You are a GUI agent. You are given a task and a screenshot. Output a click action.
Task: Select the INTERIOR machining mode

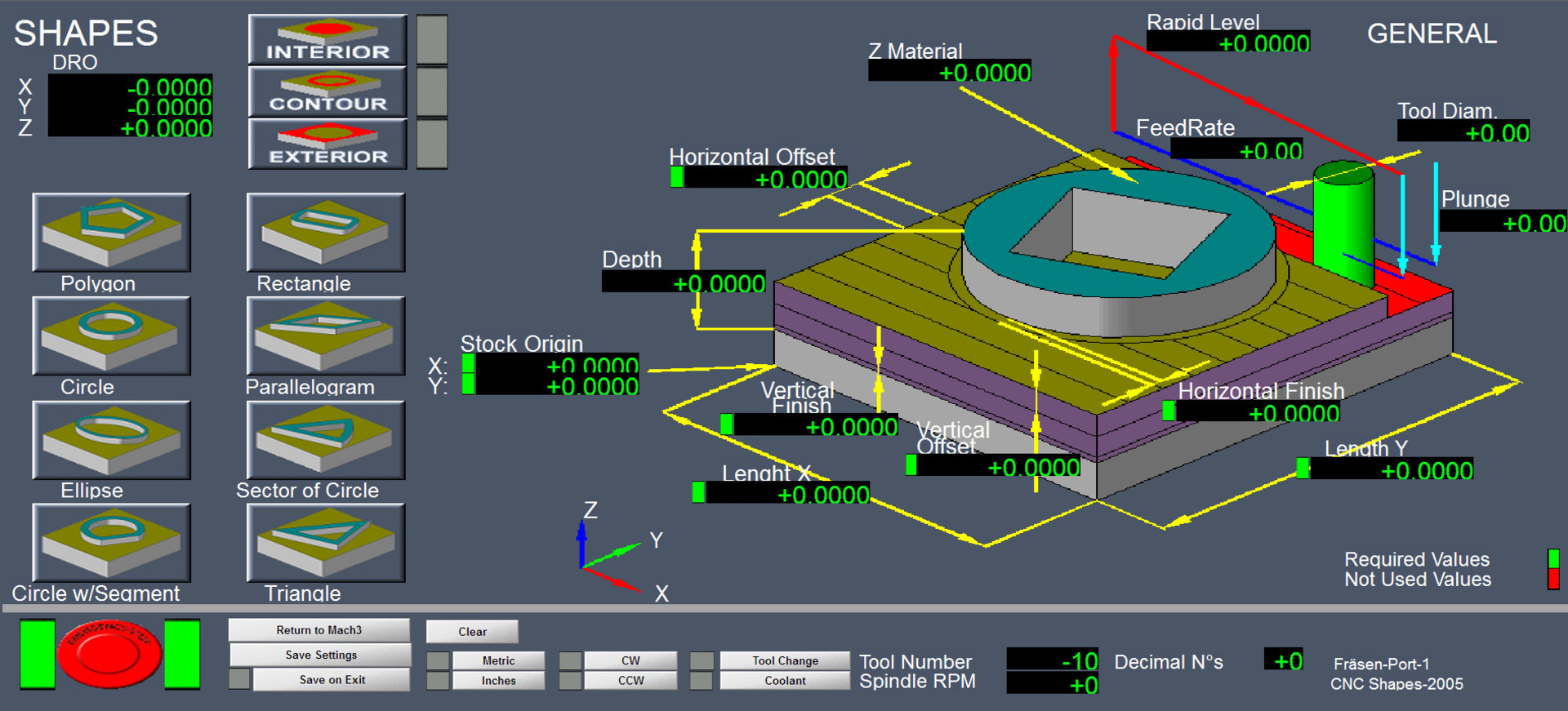click(327, 39)
